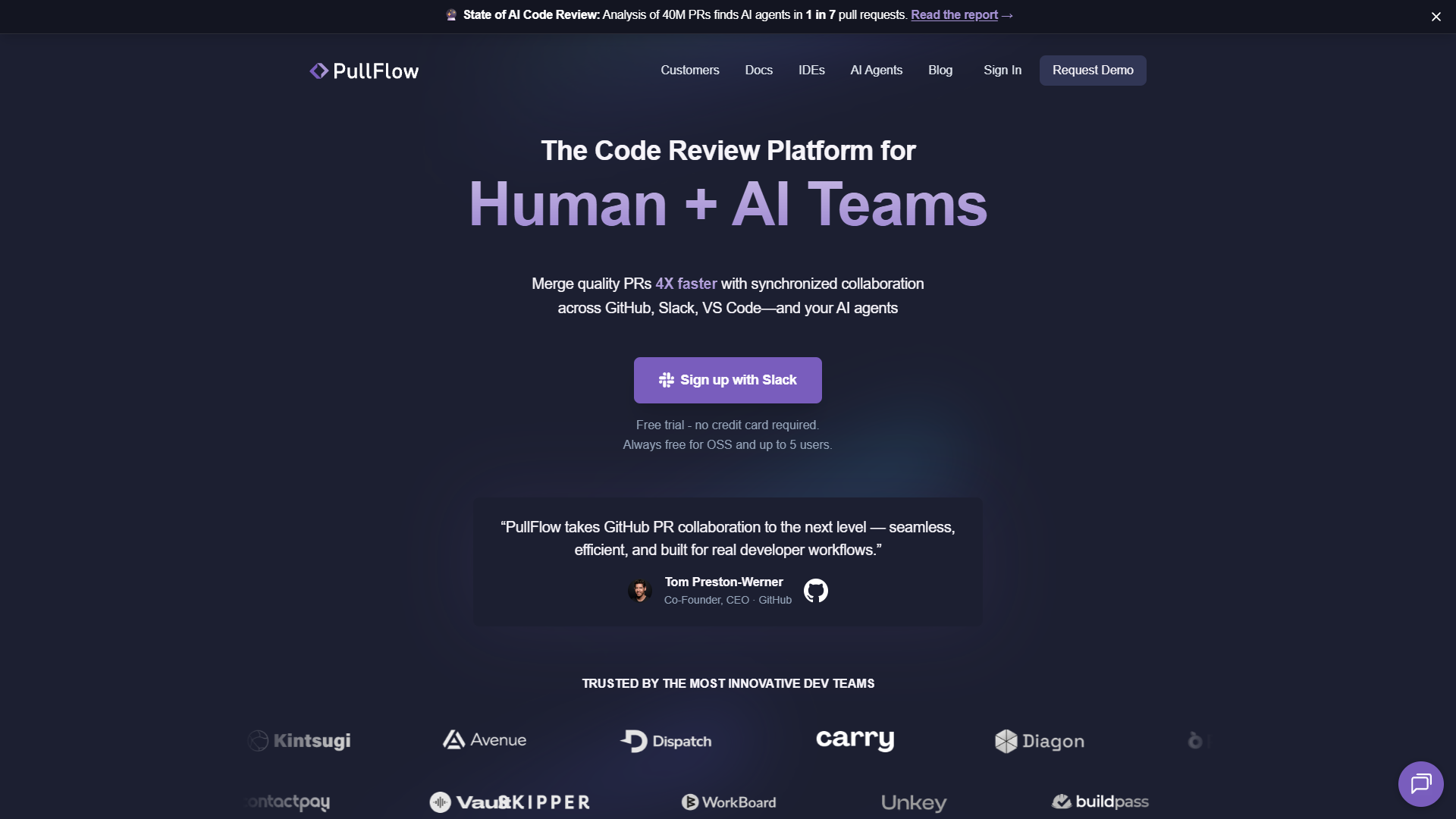
Task: Click the Avenue company logo
Action: tap(485, 739)
